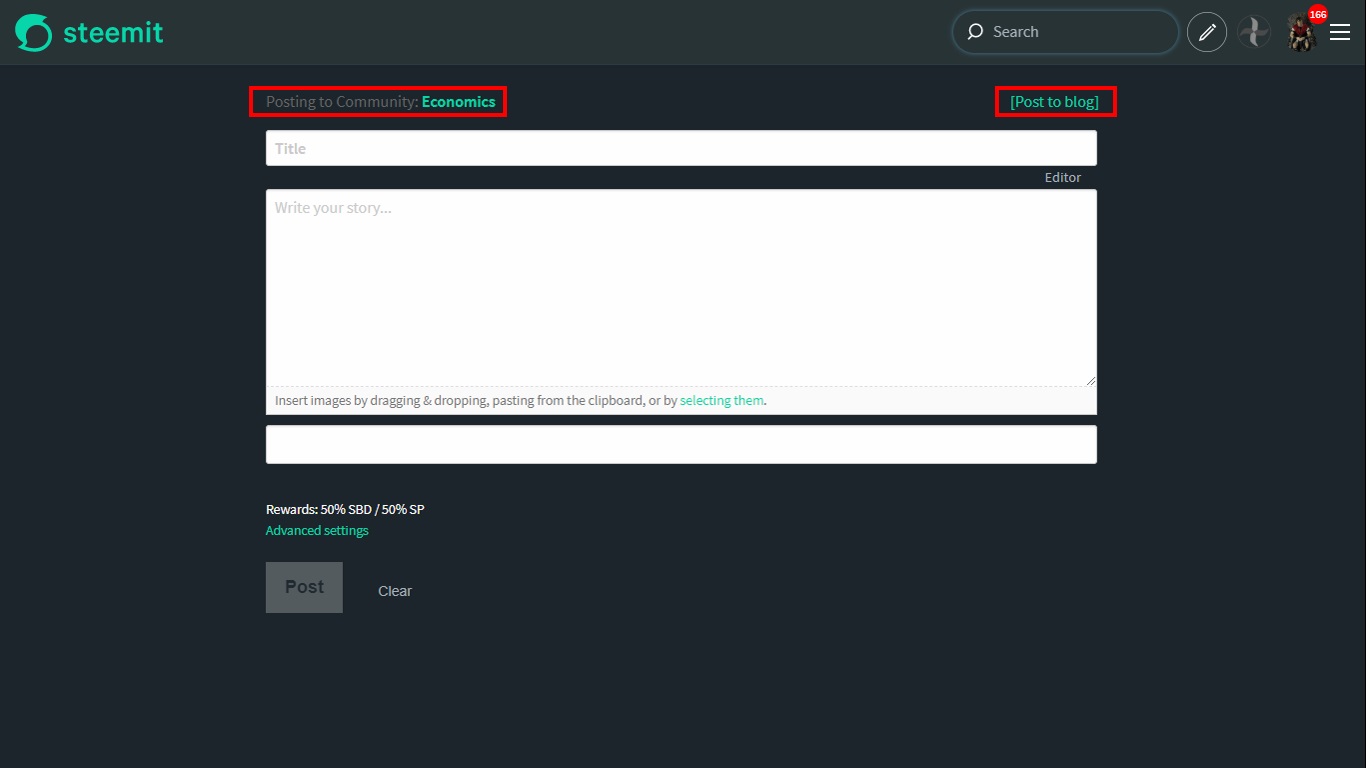Image resolution: width=1366 pixels, height=768 pixels.
Task: Click the pinwheel icon in header
Action: coord(1254,32)
